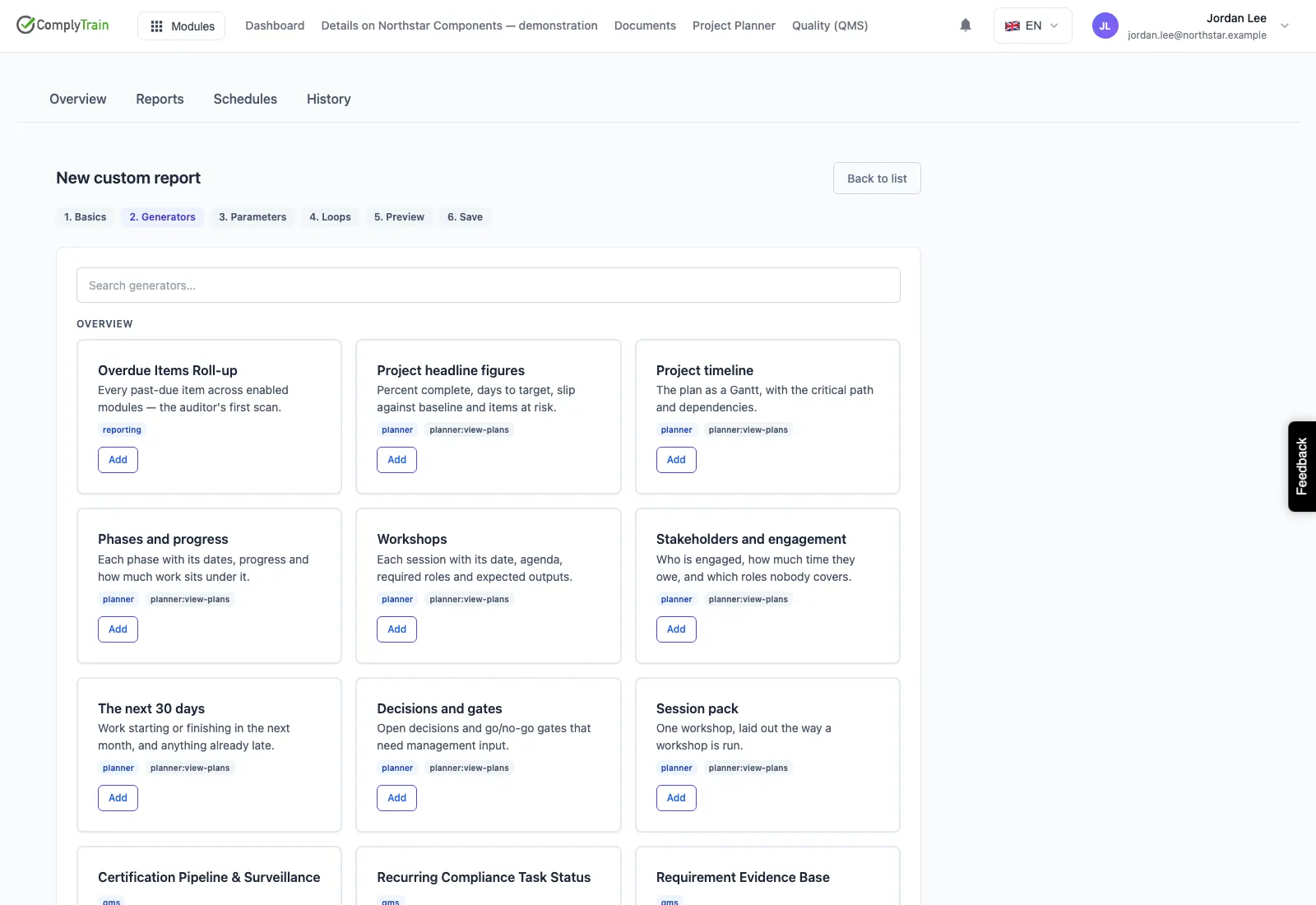Select step 2. Generators
This screenshot has width=1316, height=905.
pos(163,217)
